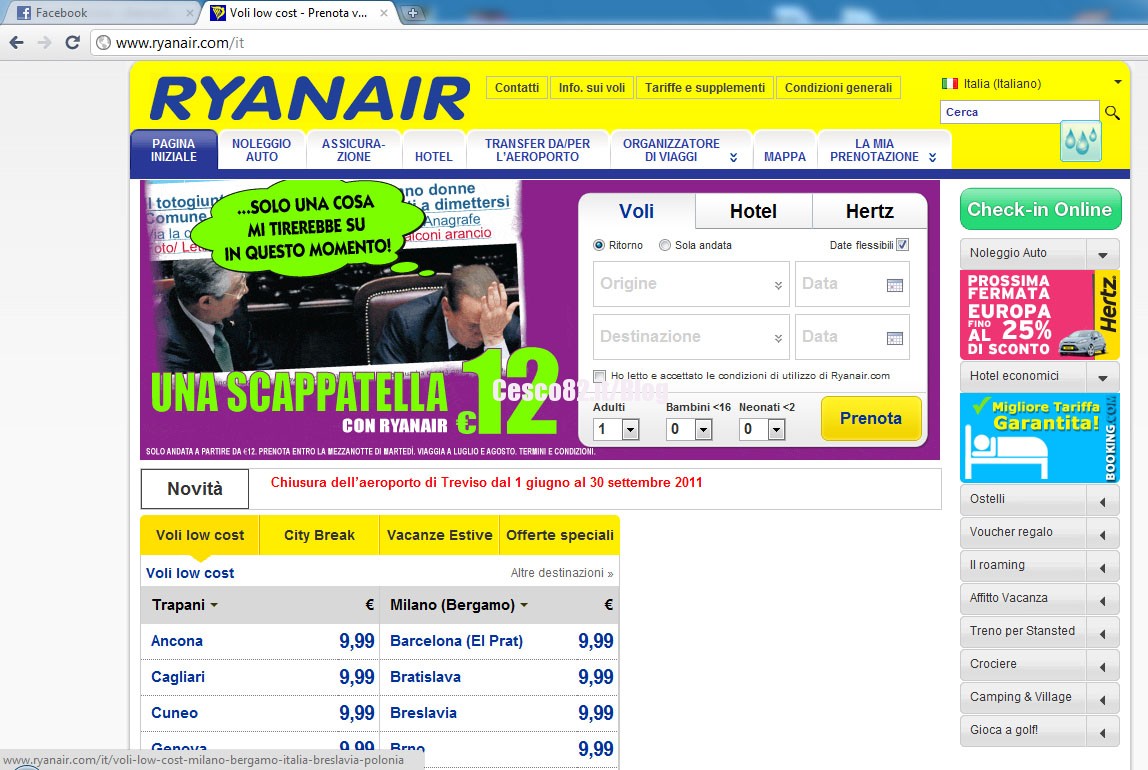This screenshot has width=1148, height=770.
Task: Open the Organizzatore di viaggi menu
Action: [680, 150]
